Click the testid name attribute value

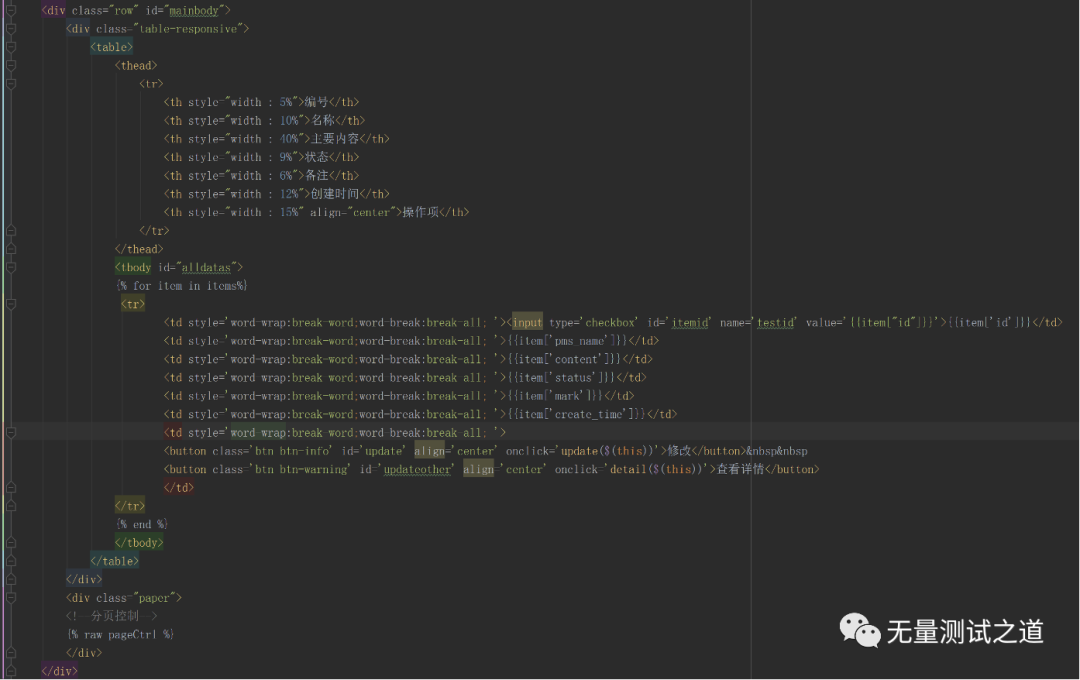(775, 322)
